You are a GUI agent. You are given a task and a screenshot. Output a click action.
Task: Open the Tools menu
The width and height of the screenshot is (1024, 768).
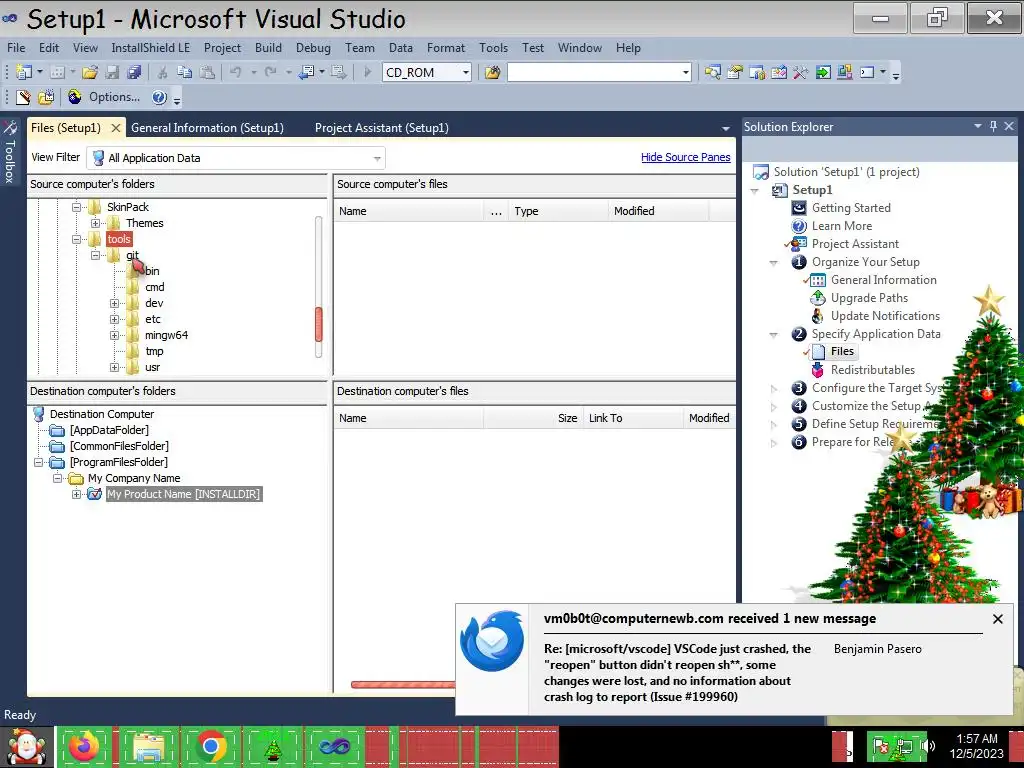click(493, 48)
